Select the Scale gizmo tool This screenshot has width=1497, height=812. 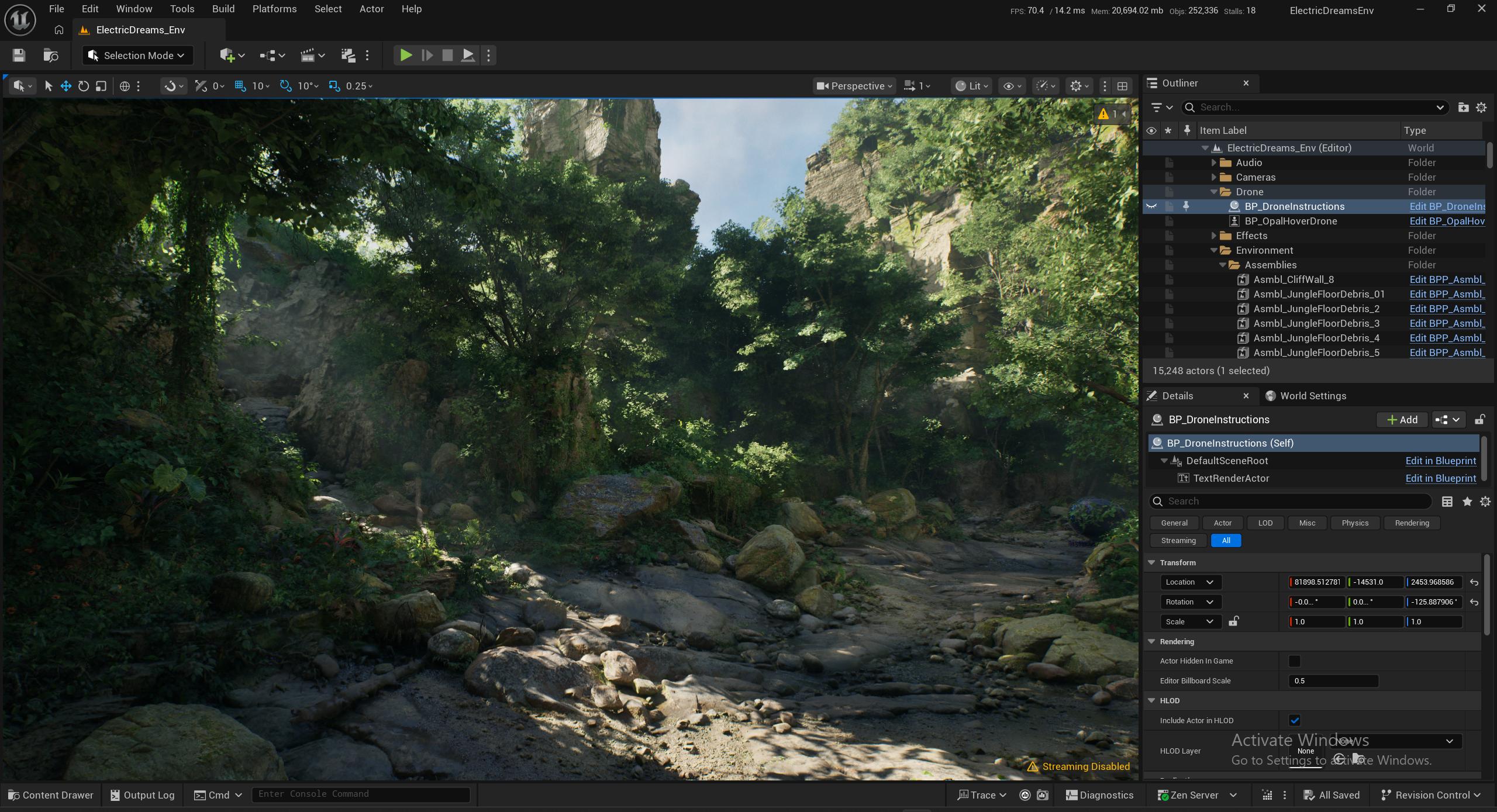click(x=101, y=86)
